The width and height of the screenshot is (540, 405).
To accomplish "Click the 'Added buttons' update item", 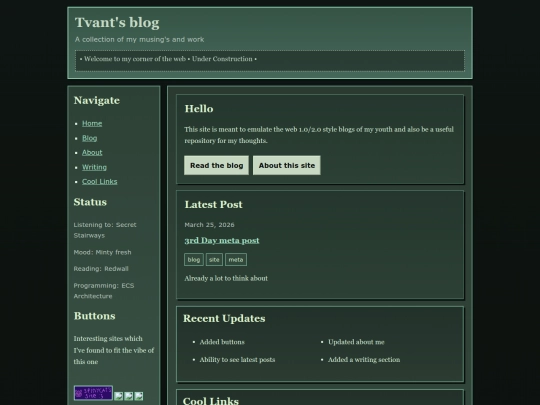I will pos(222,342).
